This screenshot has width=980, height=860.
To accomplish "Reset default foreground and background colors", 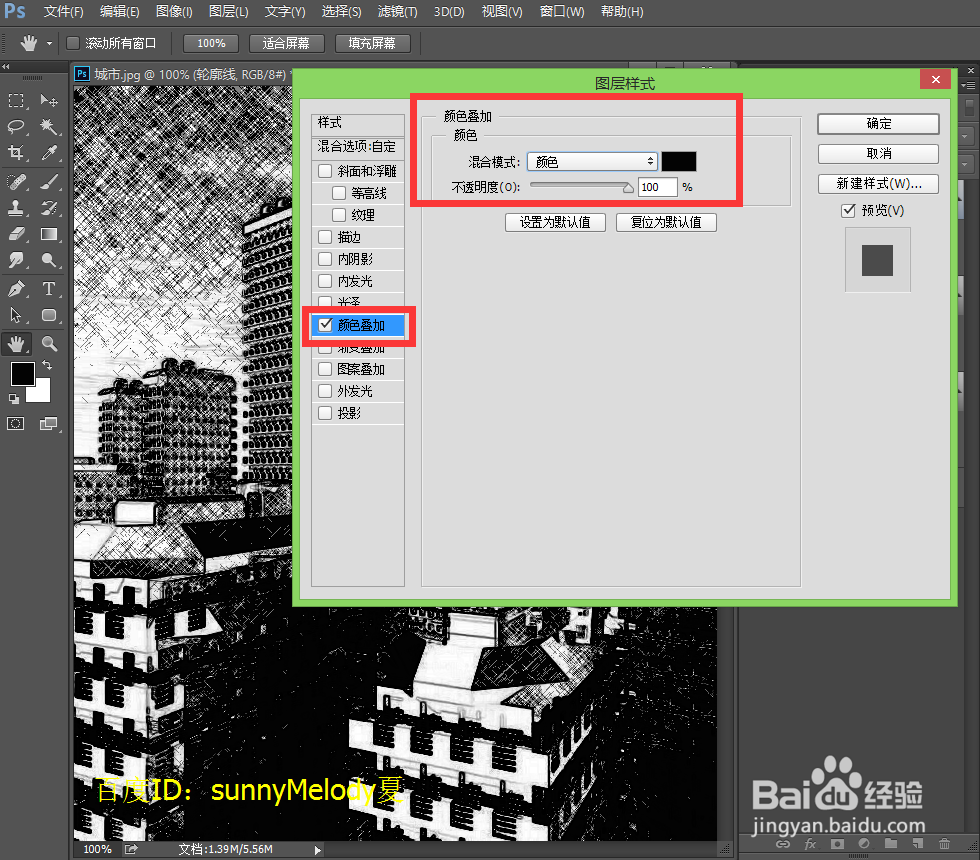I will pos(14,398).
